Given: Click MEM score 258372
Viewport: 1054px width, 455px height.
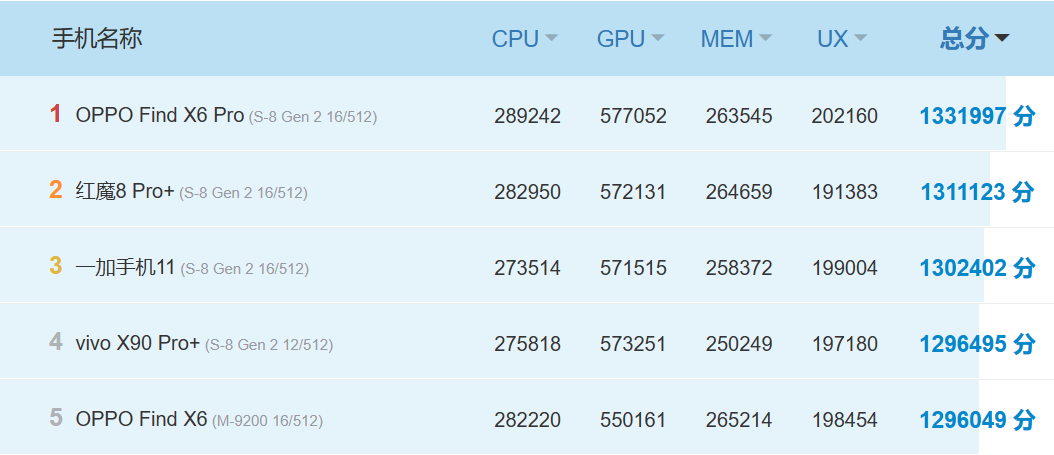Looking at the screenshot, I should [x=739, y=268].
